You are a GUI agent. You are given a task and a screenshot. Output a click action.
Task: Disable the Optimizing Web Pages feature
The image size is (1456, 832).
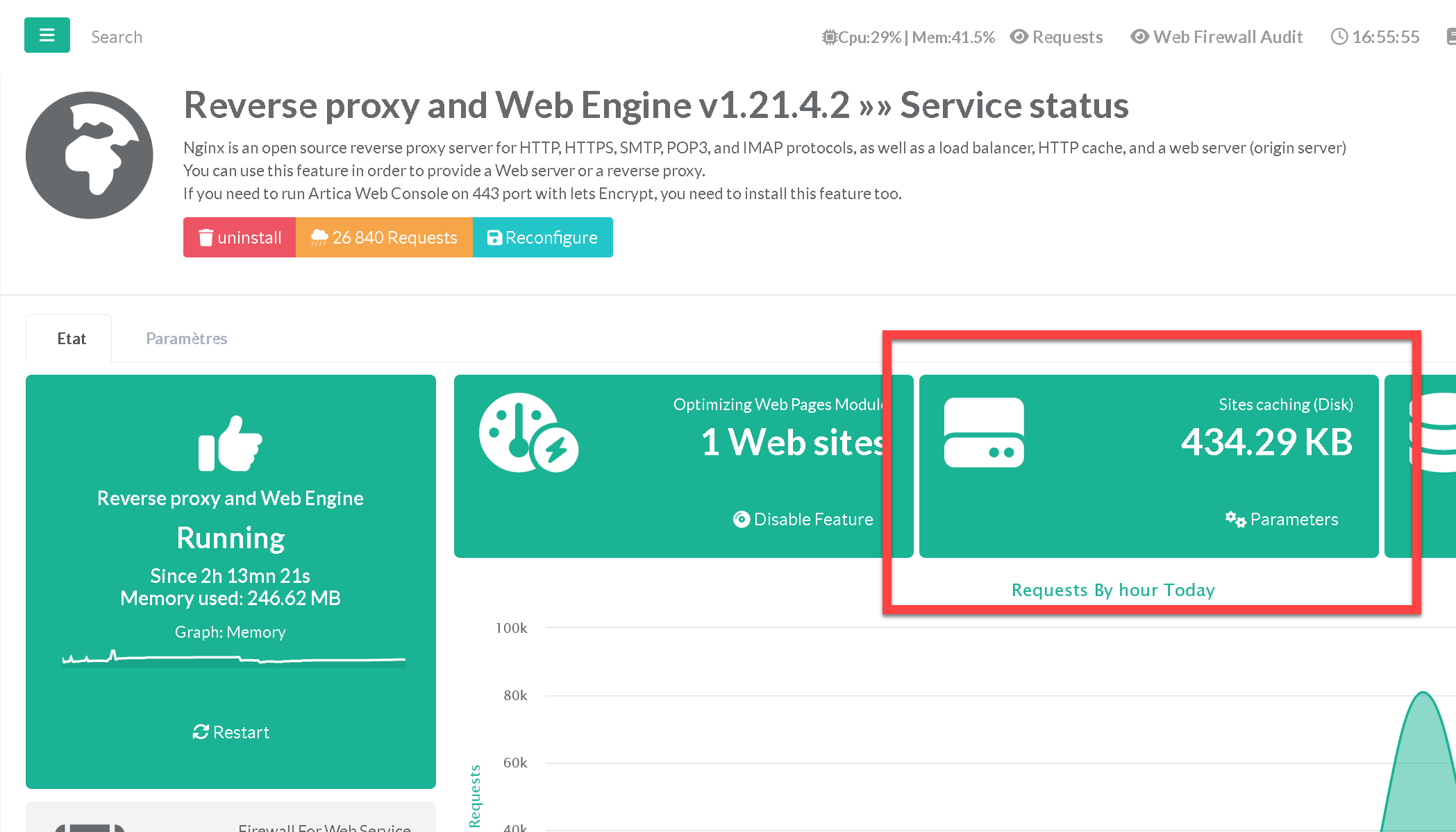(803, 519)
